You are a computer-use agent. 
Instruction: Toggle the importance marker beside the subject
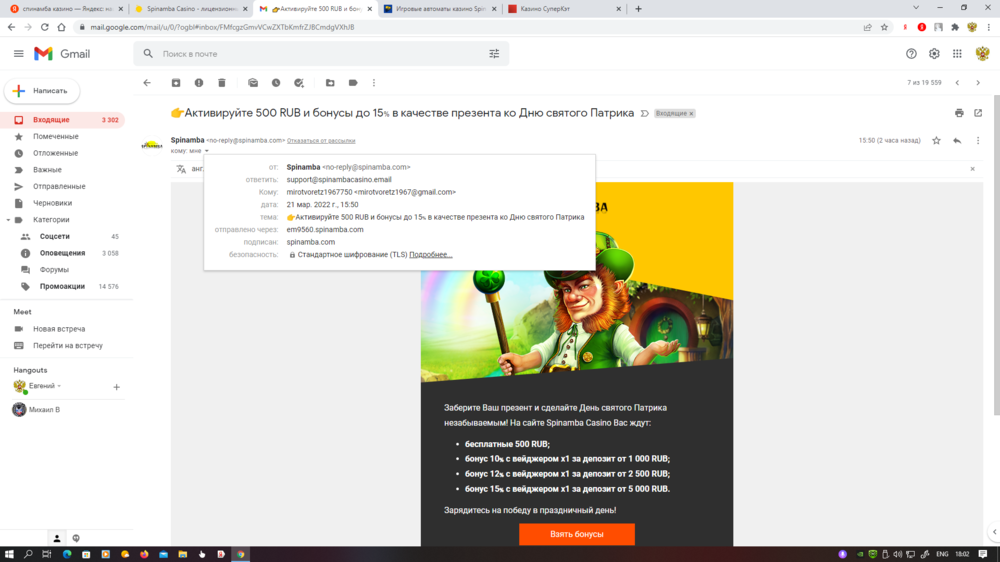coord(644,113)
